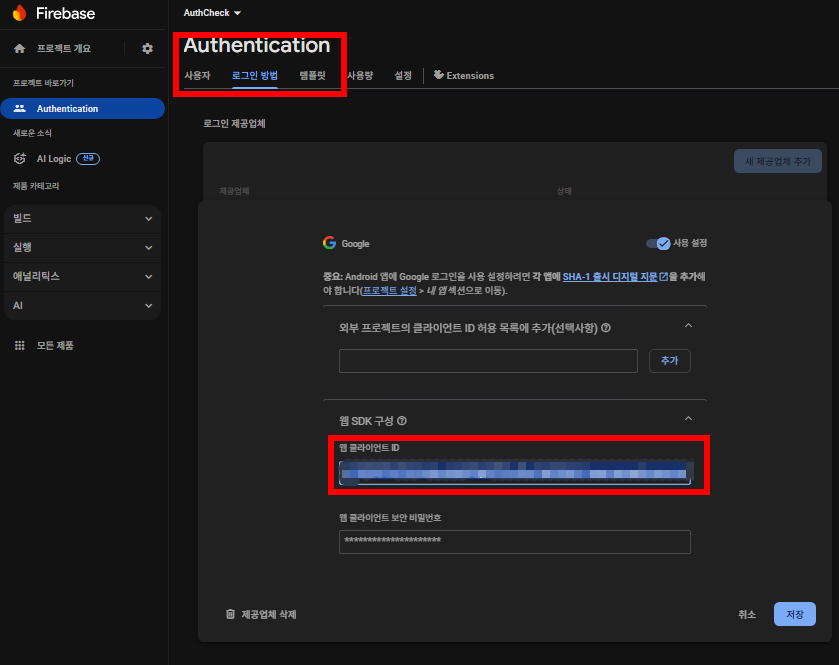The image size is (839, 665).
Task: Click the 로그인 제공업체 heading
Action: click(x=234, y=124)
